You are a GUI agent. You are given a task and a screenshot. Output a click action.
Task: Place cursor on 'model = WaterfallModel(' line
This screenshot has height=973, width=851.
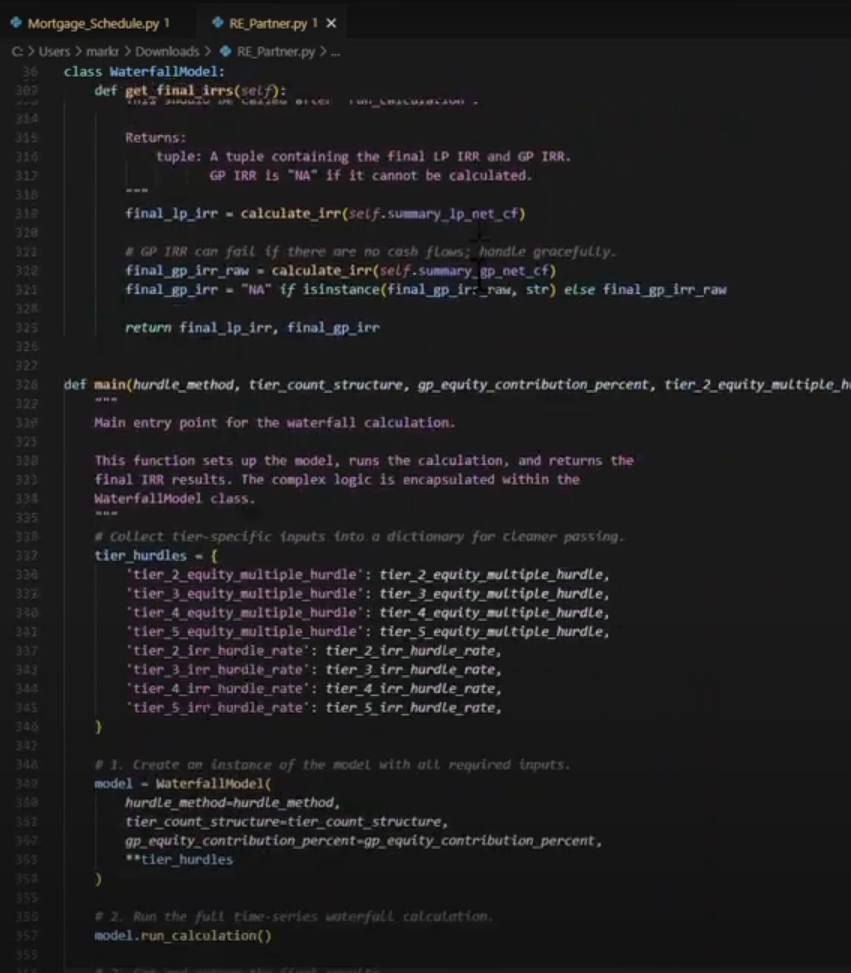pyautogui.click(x=182, y=784)
